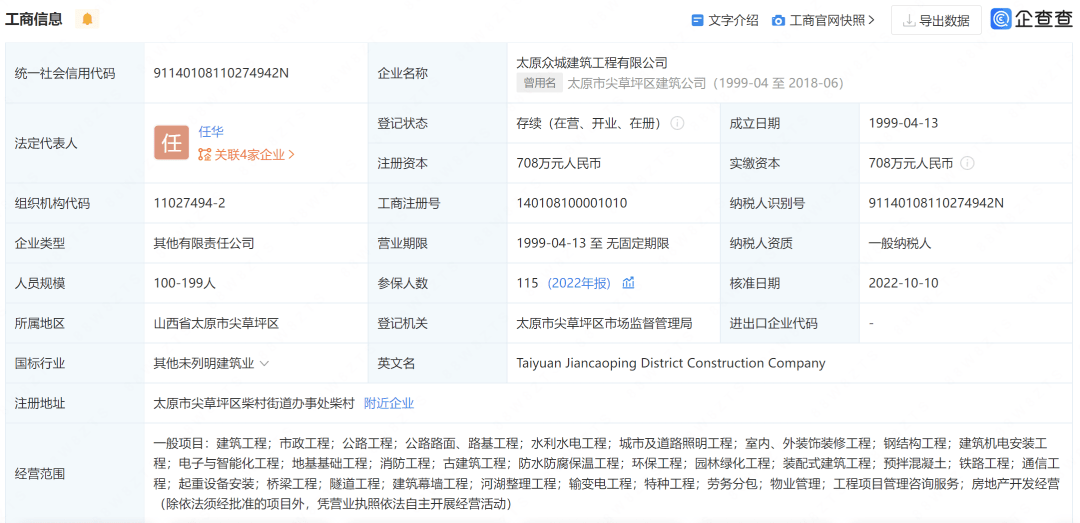This screenshot has height=523, width=1080.
Task: Click the info icon beside 实缴资本 708万元
Action: pyautogui.click(x=967, y=163)
